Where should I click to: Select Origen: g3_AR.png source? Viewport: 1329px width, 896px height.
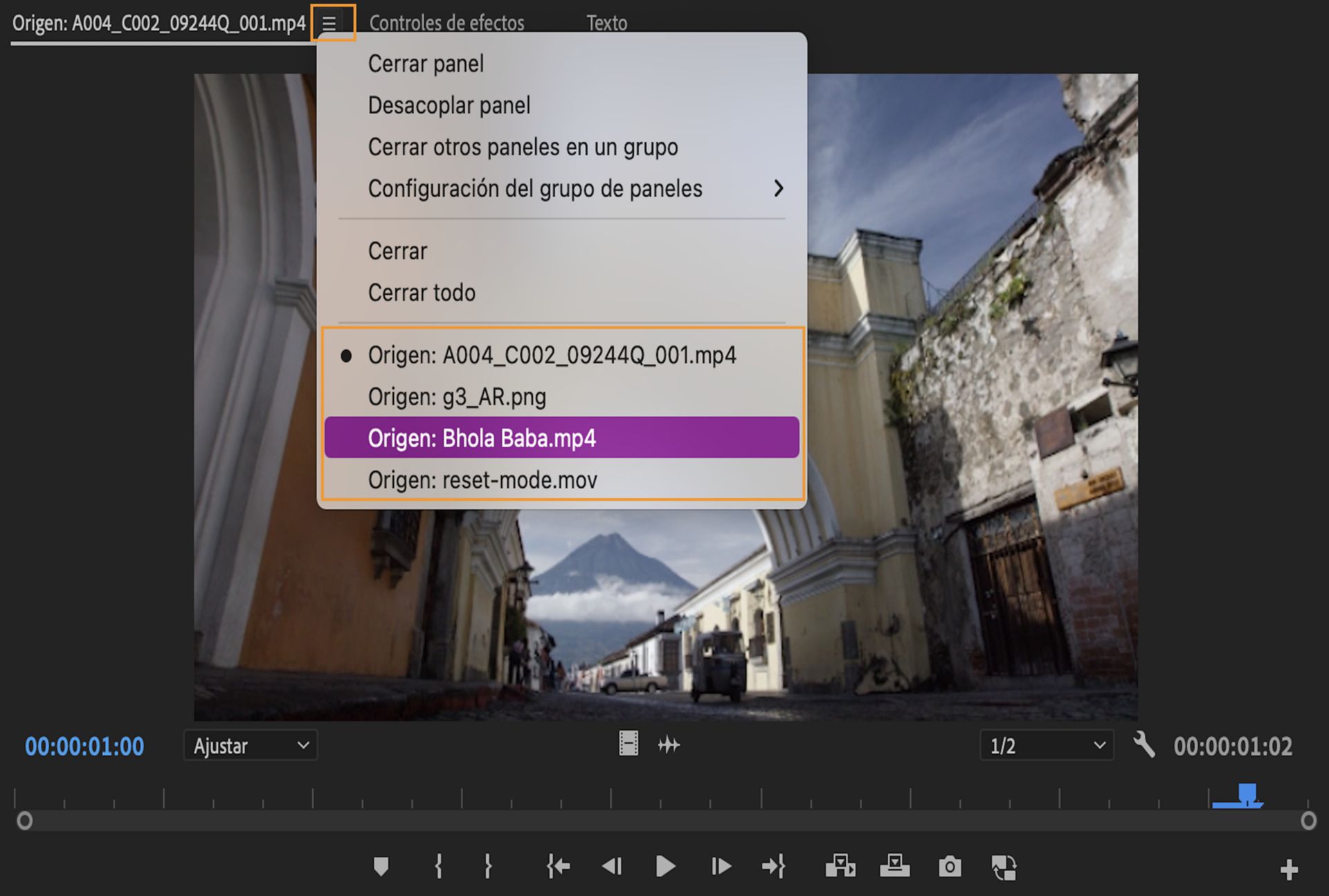pyautogui.click(x=457, y=397)
